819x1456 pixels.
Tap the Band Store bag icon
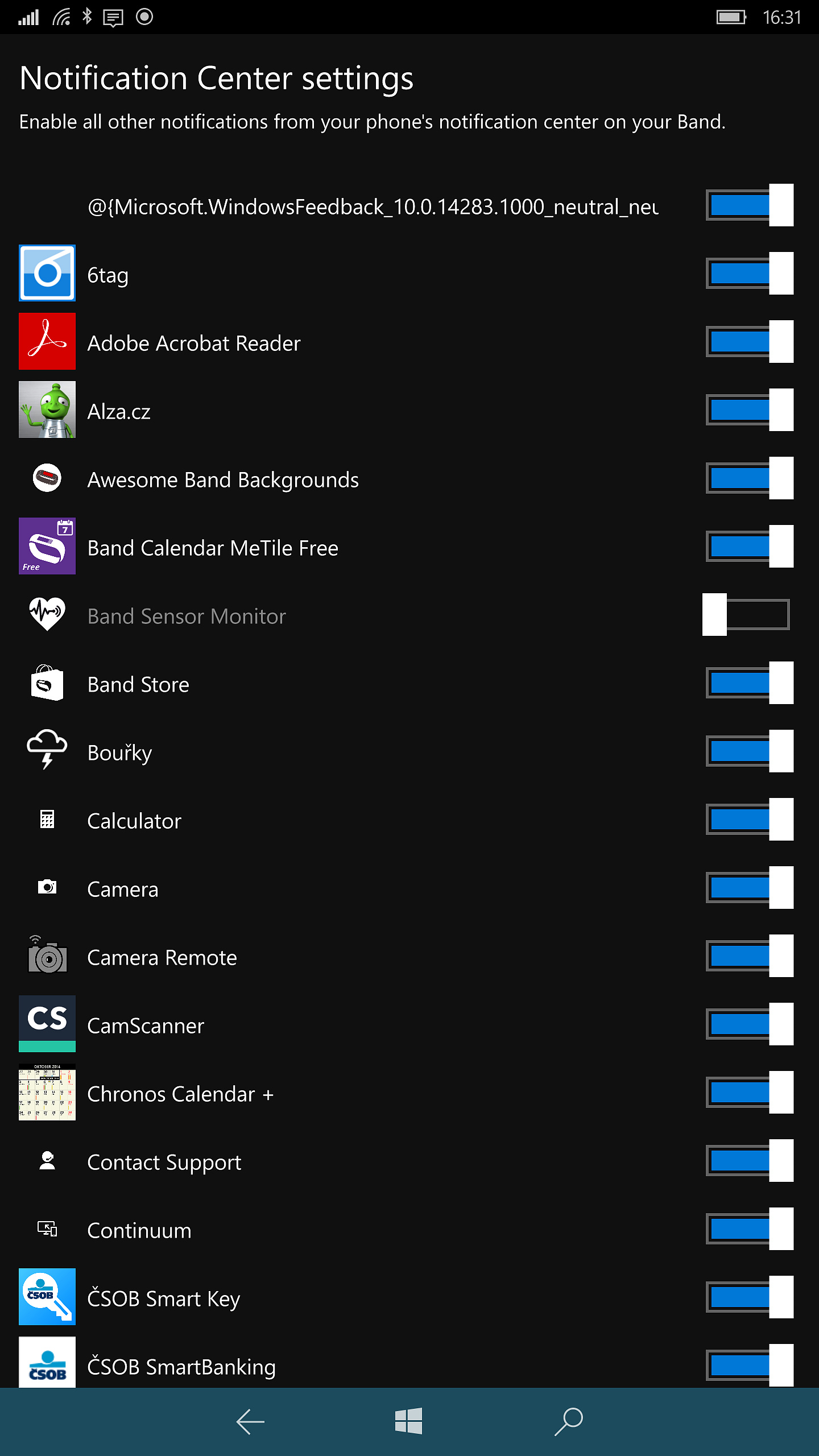47,682
